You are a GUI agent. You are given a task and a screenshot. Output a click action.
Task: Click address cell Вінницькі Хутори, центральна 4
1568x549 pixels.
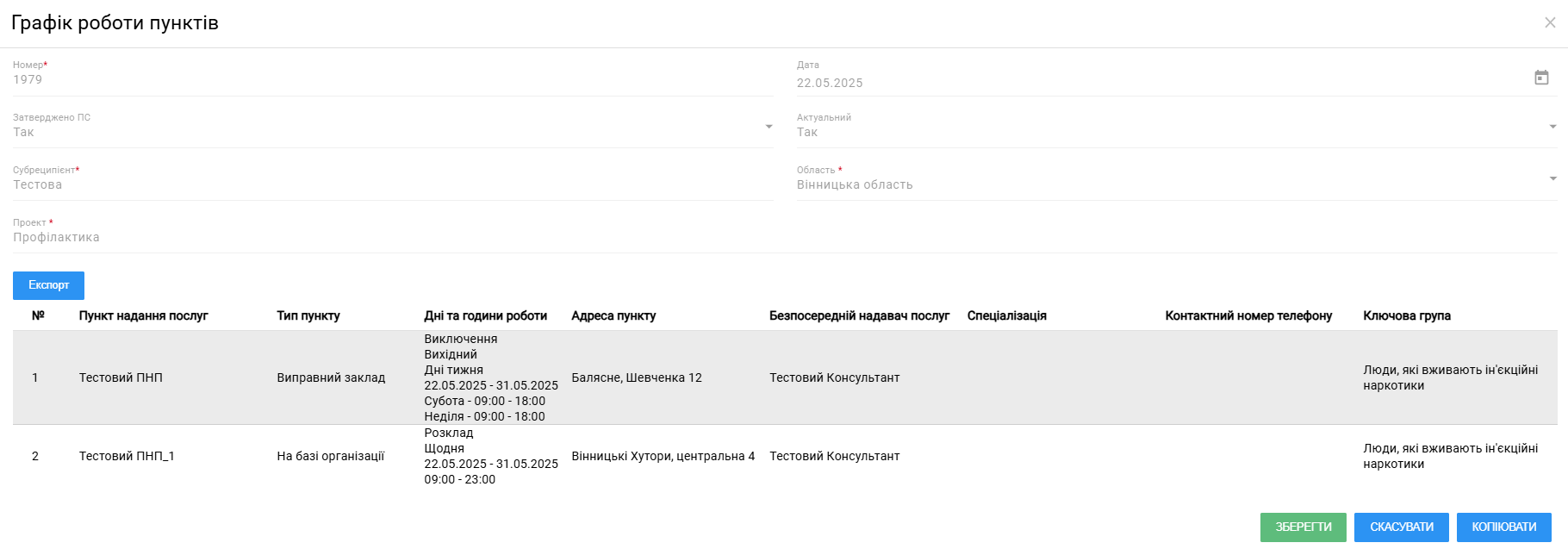(663, 456)
